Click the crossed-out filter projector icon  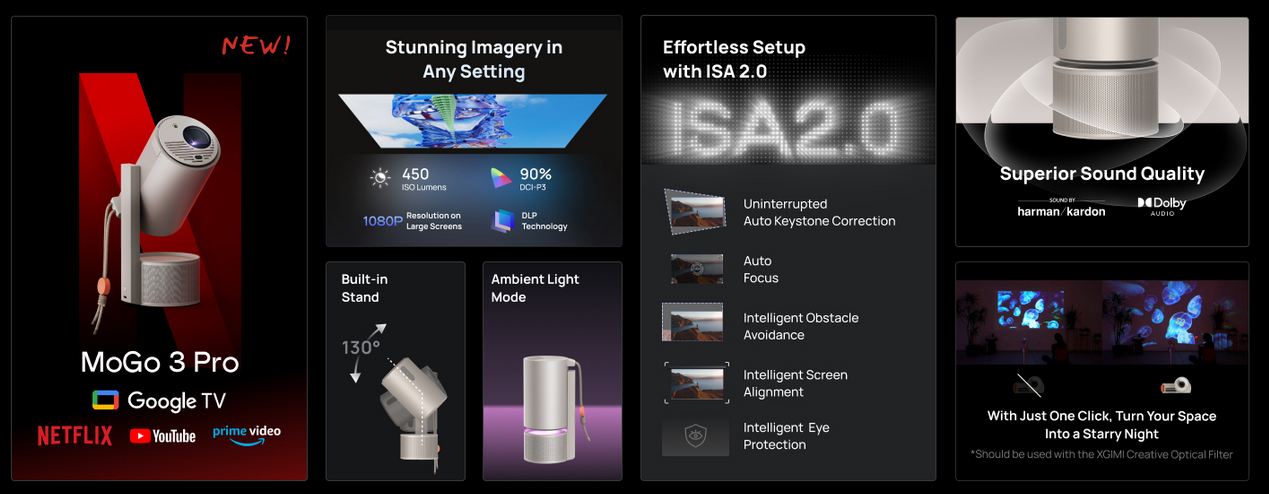1030,385
